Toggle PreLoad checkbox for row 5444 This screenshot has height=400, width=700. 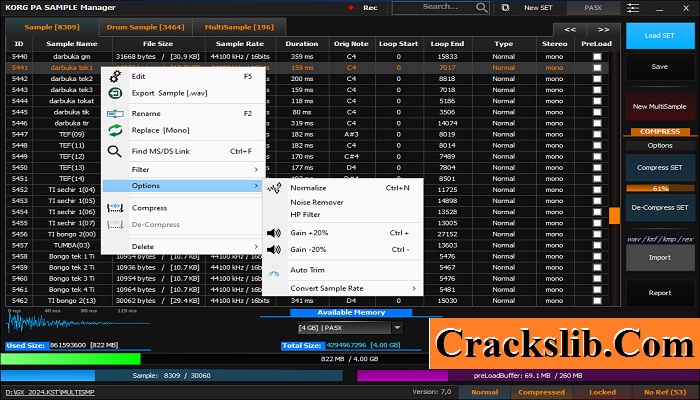pyautogui.click(x=597, y=101)
